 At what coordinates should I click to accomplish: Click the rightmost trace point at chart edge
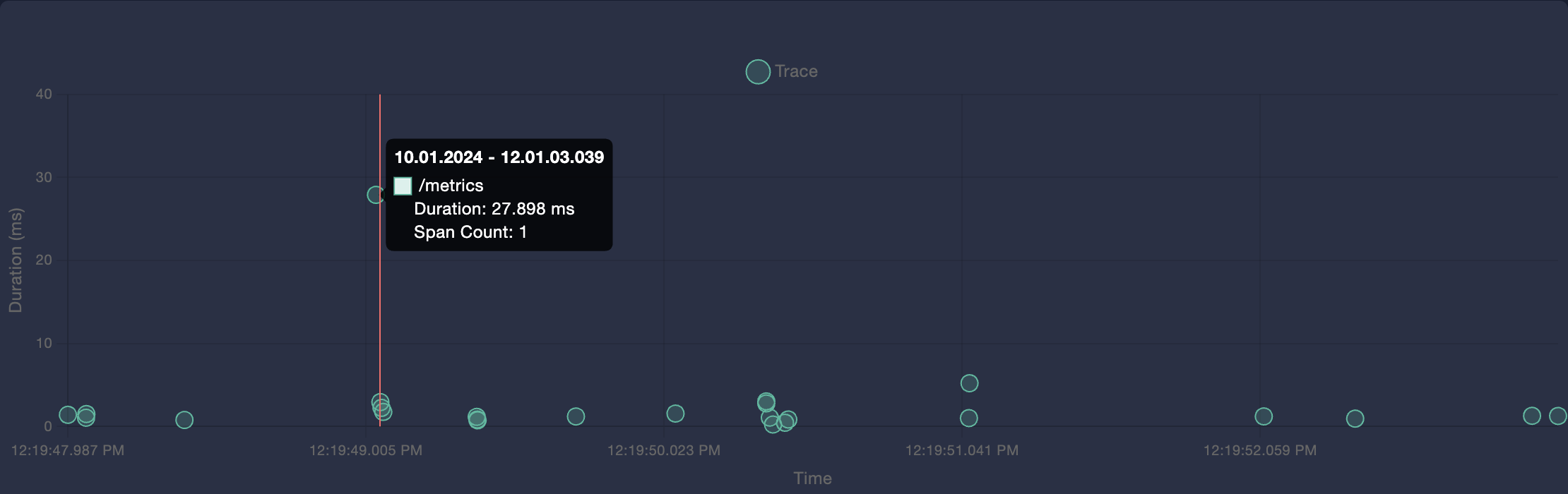[1557, 416]
